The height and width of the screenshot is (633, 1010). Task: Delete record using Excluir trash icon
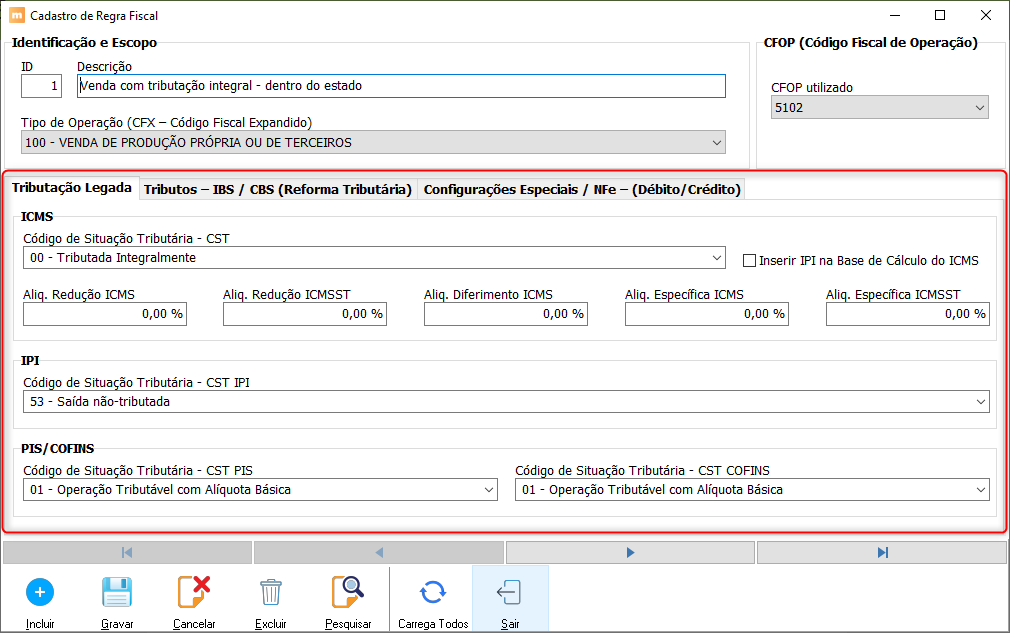pyautogui.click(x=271, y=592)
